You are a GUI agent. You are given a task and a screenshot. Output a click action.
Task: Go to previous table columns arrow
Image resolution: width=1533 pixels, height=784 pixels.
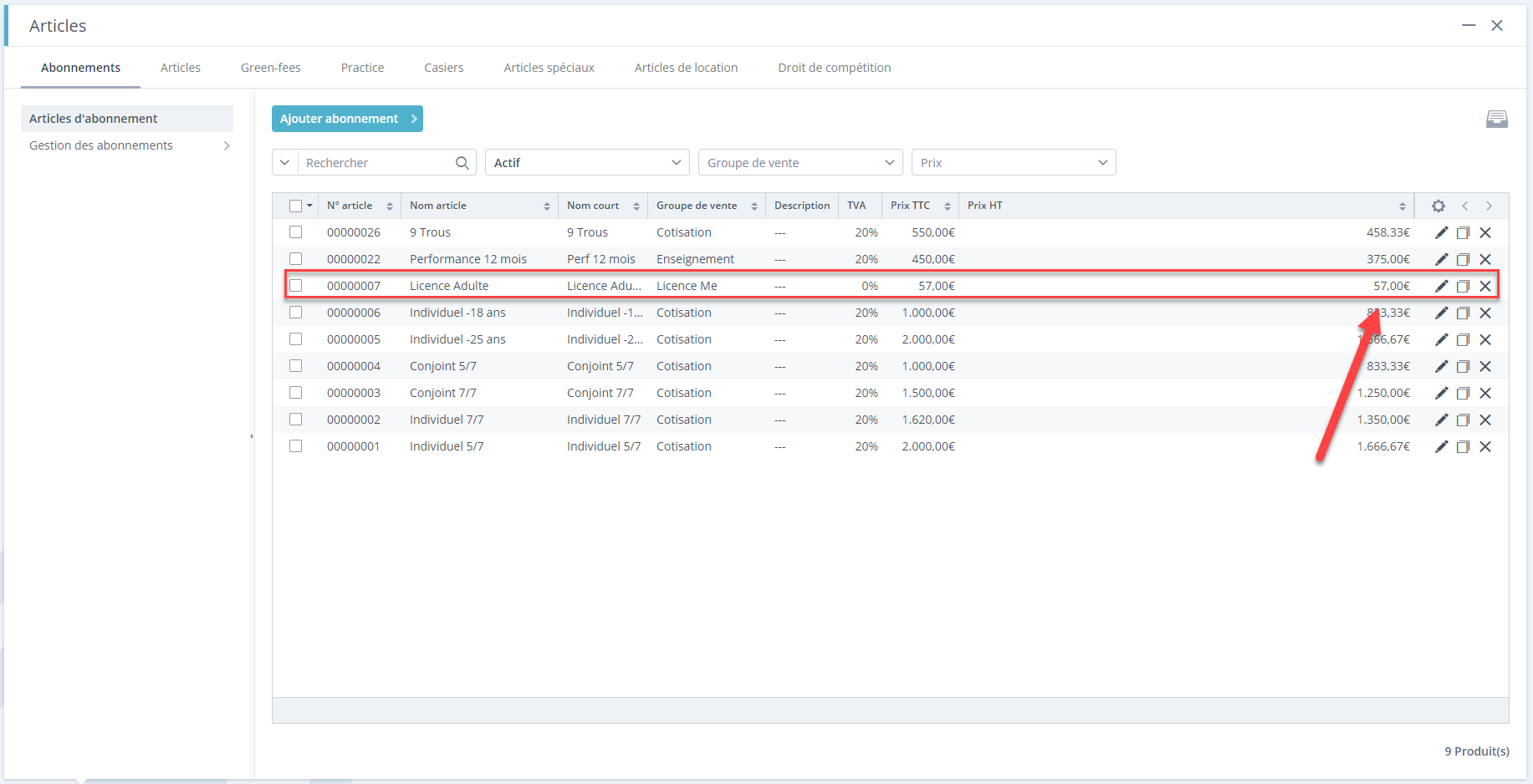(1465, 206)
